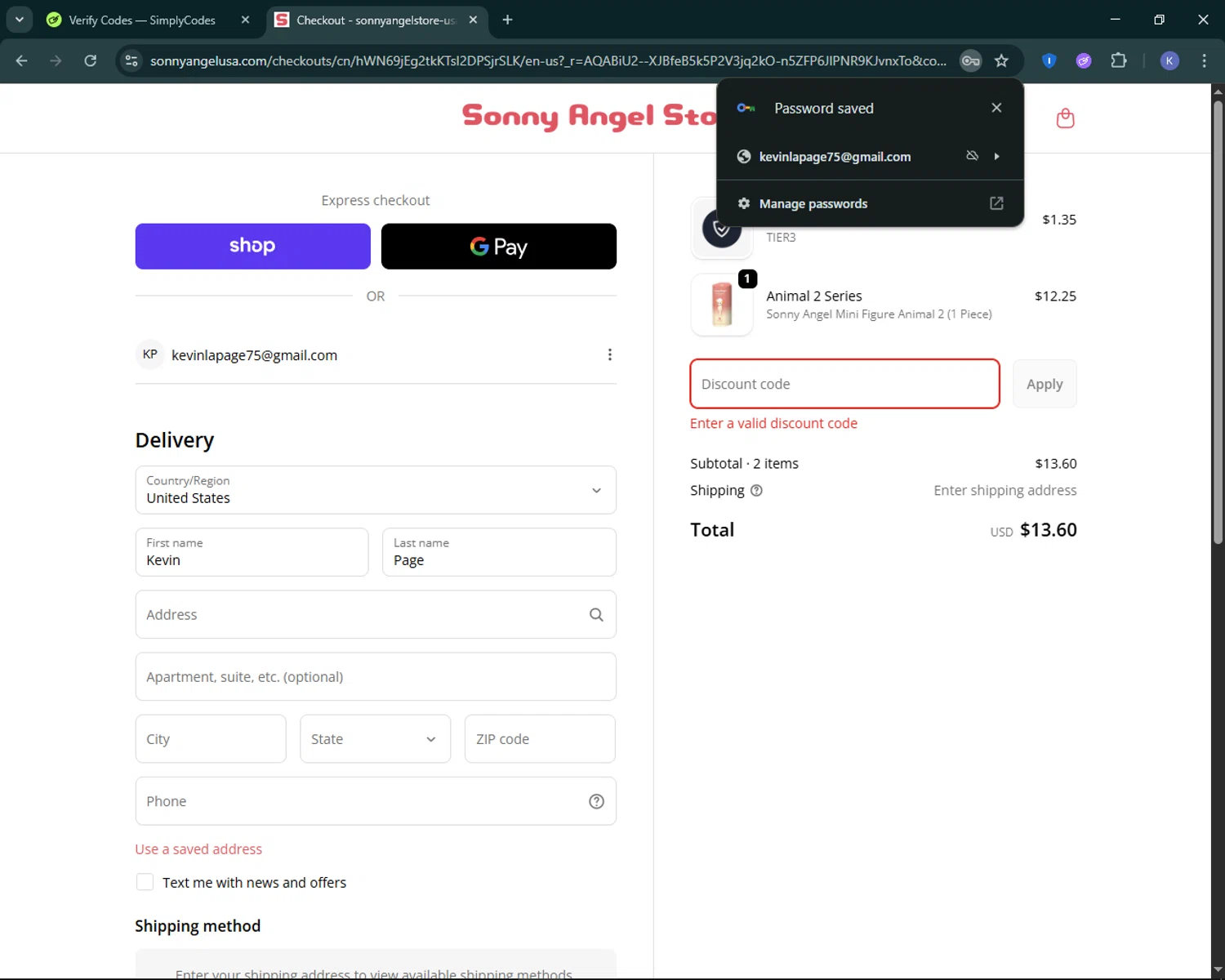Click the password key icon in address bar
This screenshot has width=1225, height=980.
tap(970, 60)
